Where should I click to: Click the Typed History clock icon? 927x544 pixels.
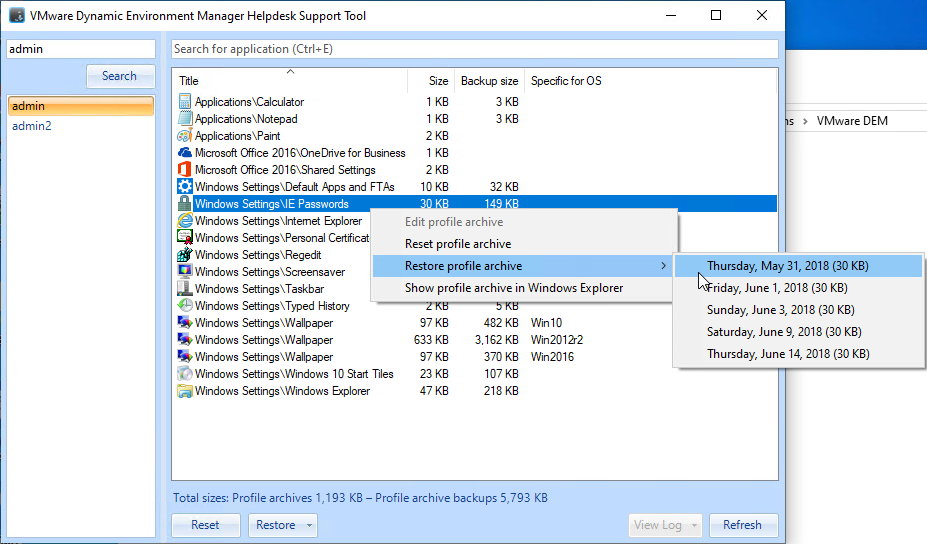click(184, 306)
